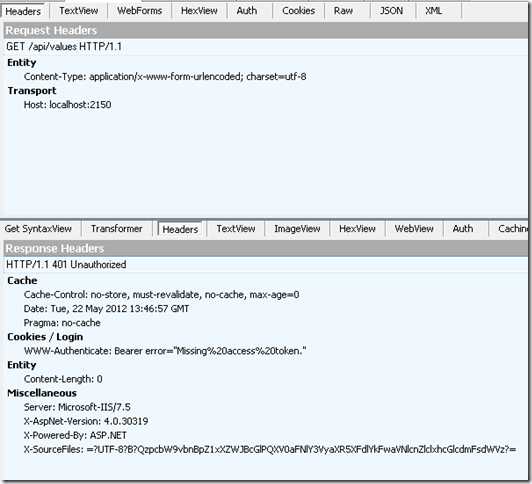Select the request Entity header group

(x=22, y=63)
